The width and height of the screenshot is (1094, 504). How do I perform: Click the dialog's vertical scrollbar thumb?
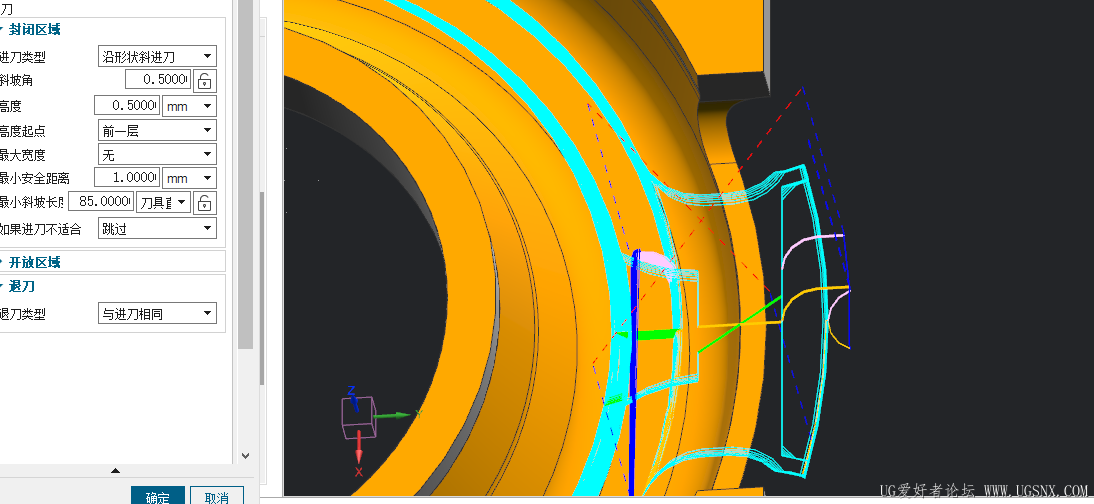tap(246, 175)
